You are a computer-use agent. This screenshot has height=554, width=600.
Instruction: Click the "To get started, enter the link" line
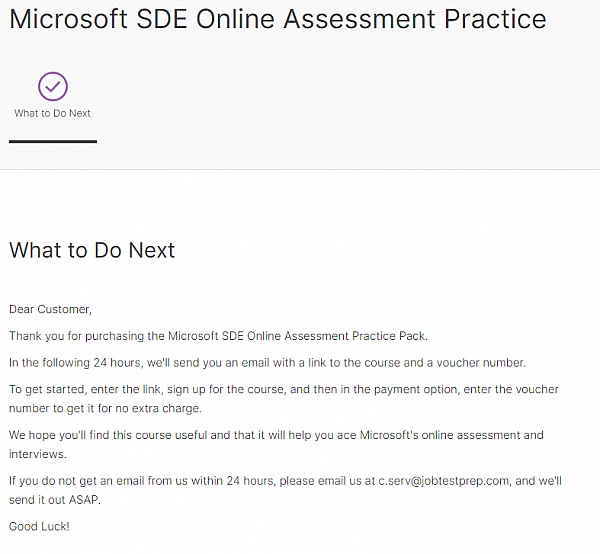click(283, 389)
